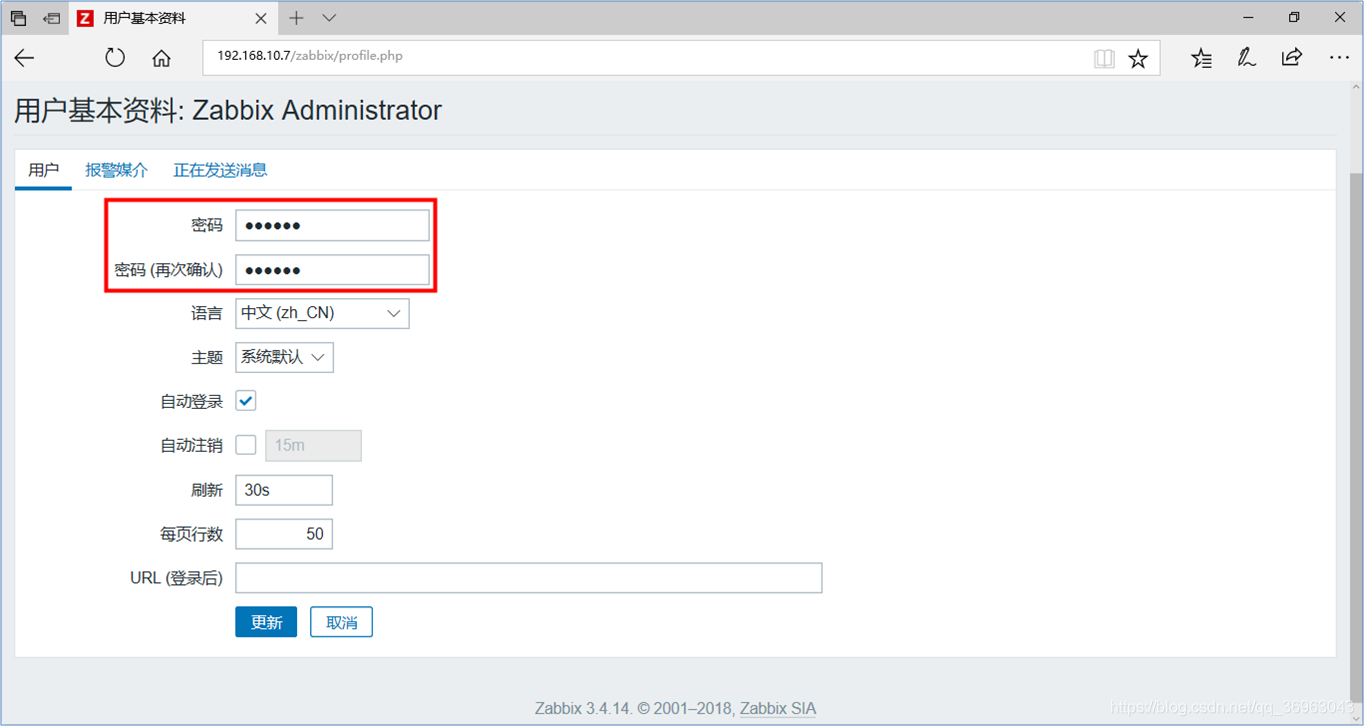
Task: Click the 取消 button
Action: click(341, 622)
